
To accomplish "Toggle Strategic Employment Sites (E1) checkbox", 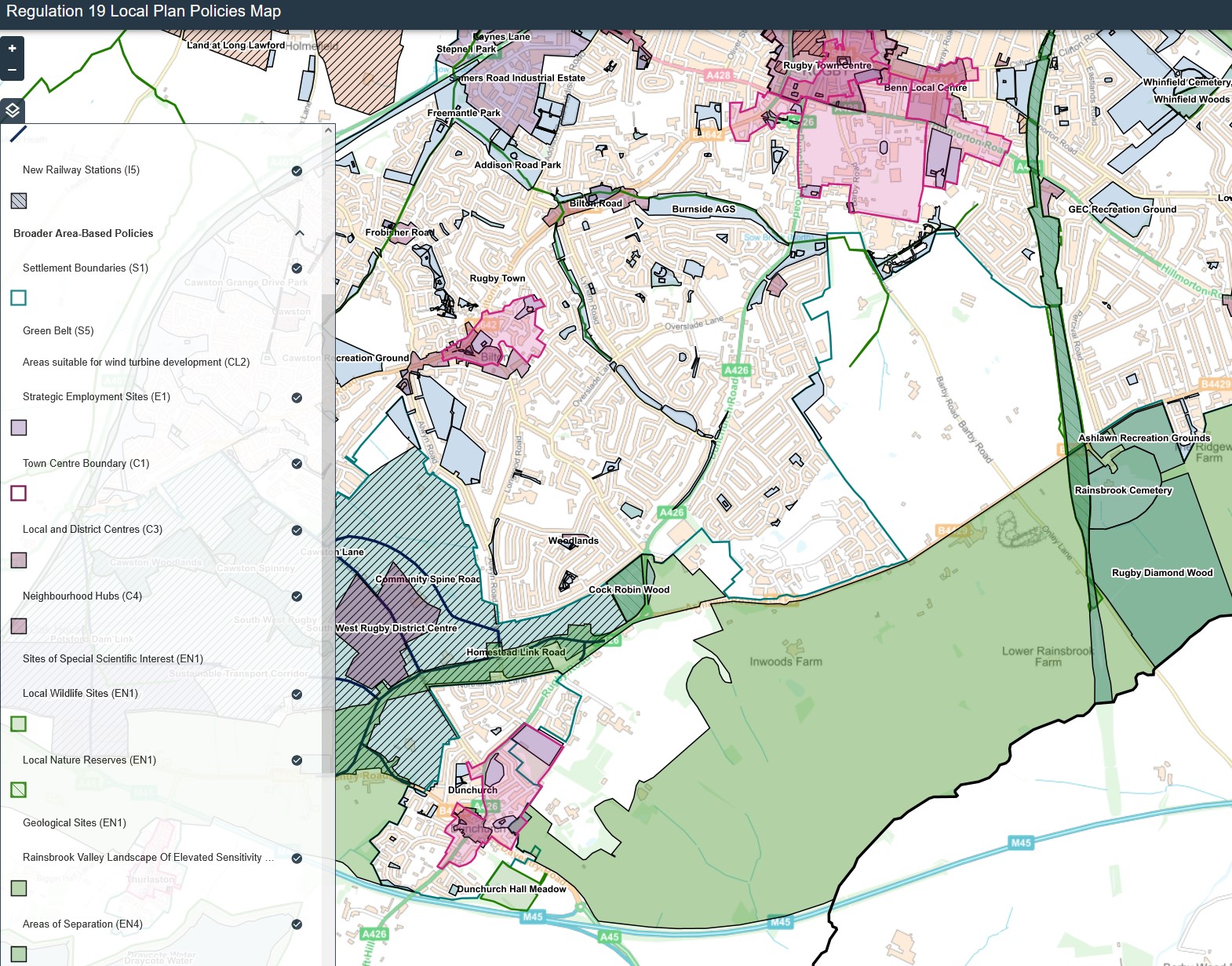I will coord(297,397).
